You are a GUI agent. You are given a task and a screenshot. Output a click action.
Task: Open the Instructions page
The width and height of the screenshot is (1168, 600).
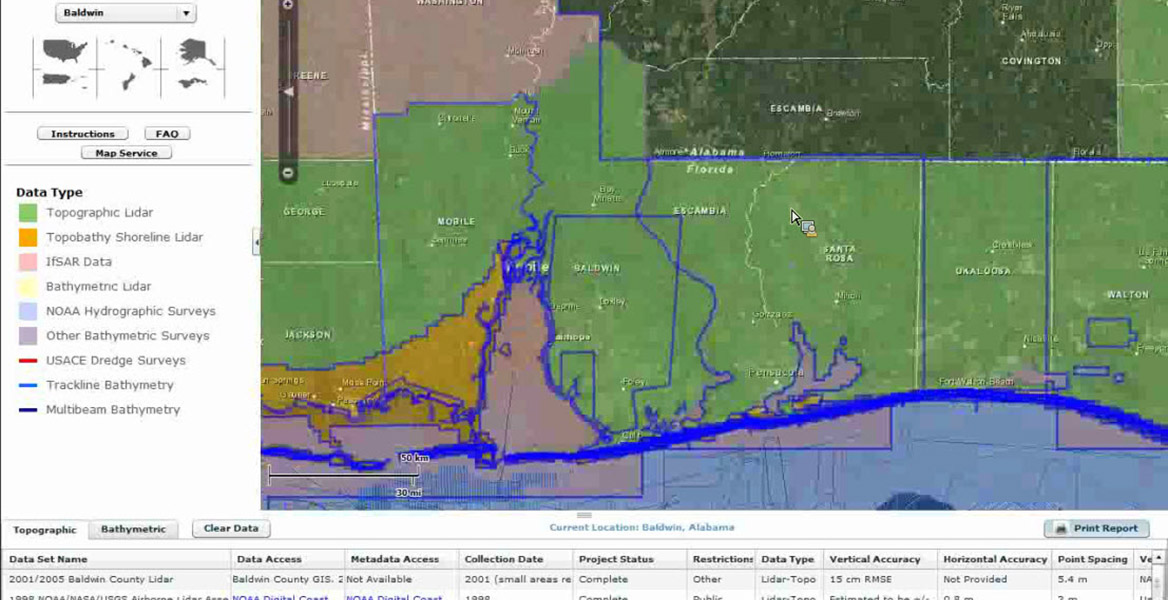(83, 134)
